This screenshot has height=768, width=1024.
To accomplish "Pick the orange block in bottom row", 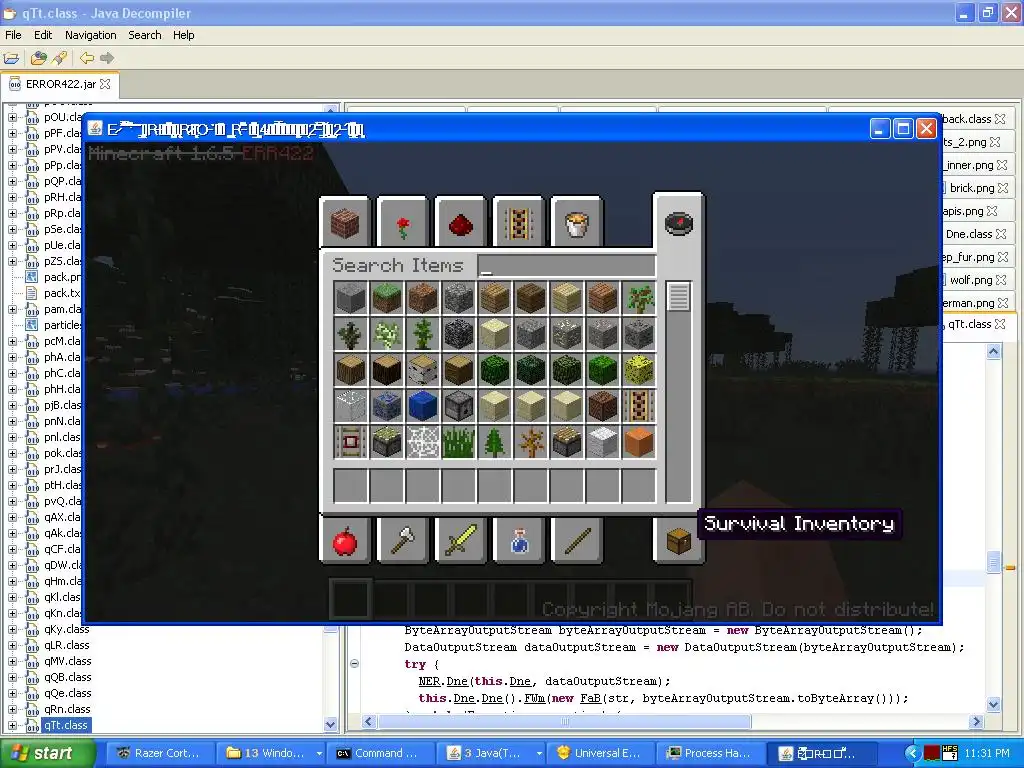I will point(638,441).
